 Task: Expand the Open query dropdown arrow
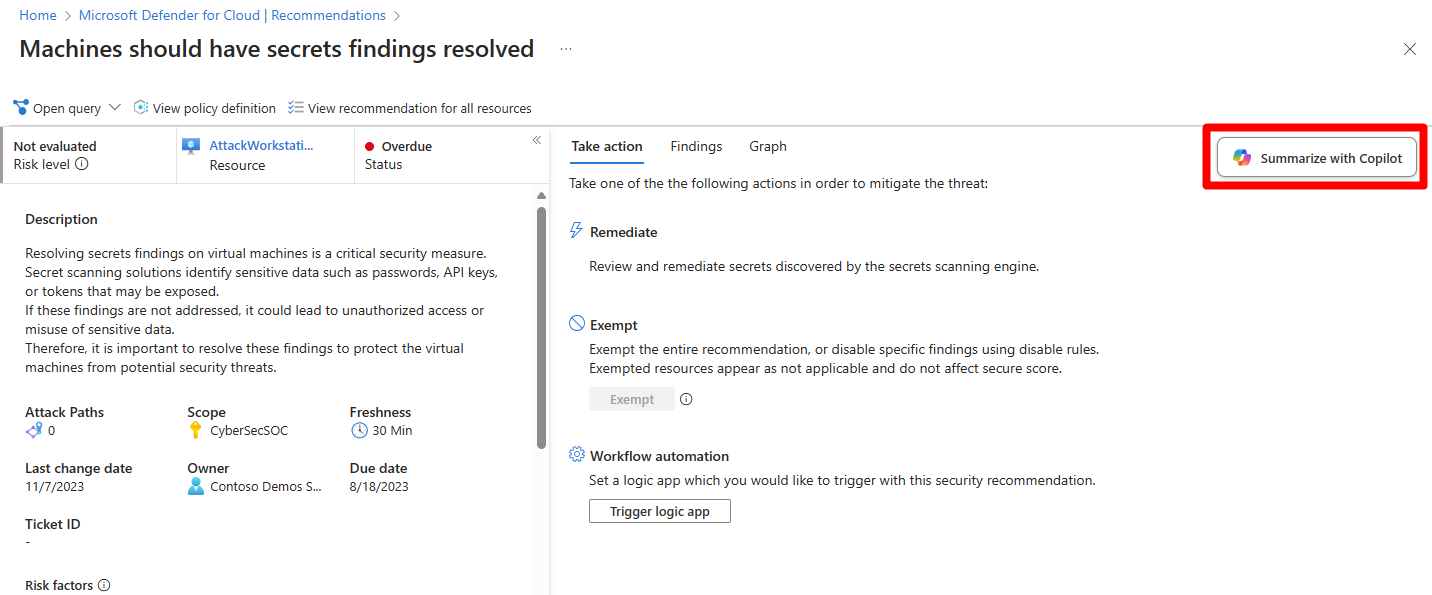[114, 108]
